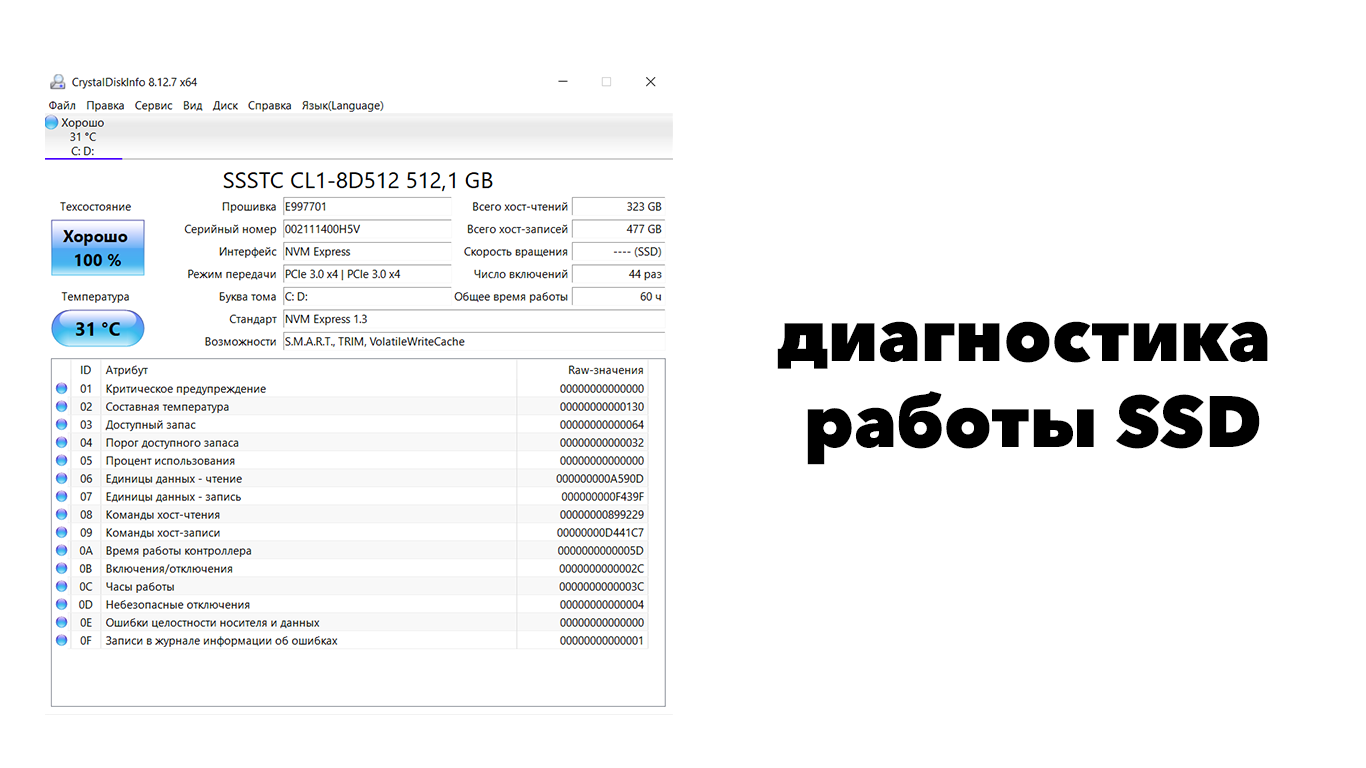Viewport: 1366px width, 768px height.
Task: Click the rotation speed value ---- (SSD)
Action: [618, 252]
